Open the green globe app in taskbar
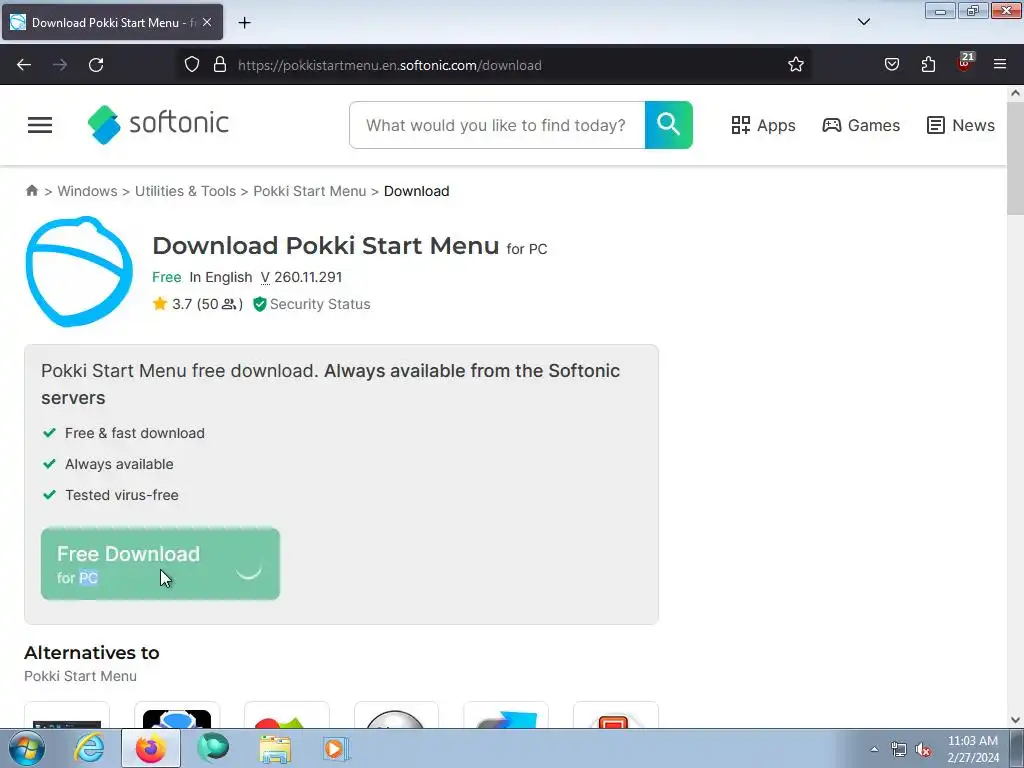 213,748
